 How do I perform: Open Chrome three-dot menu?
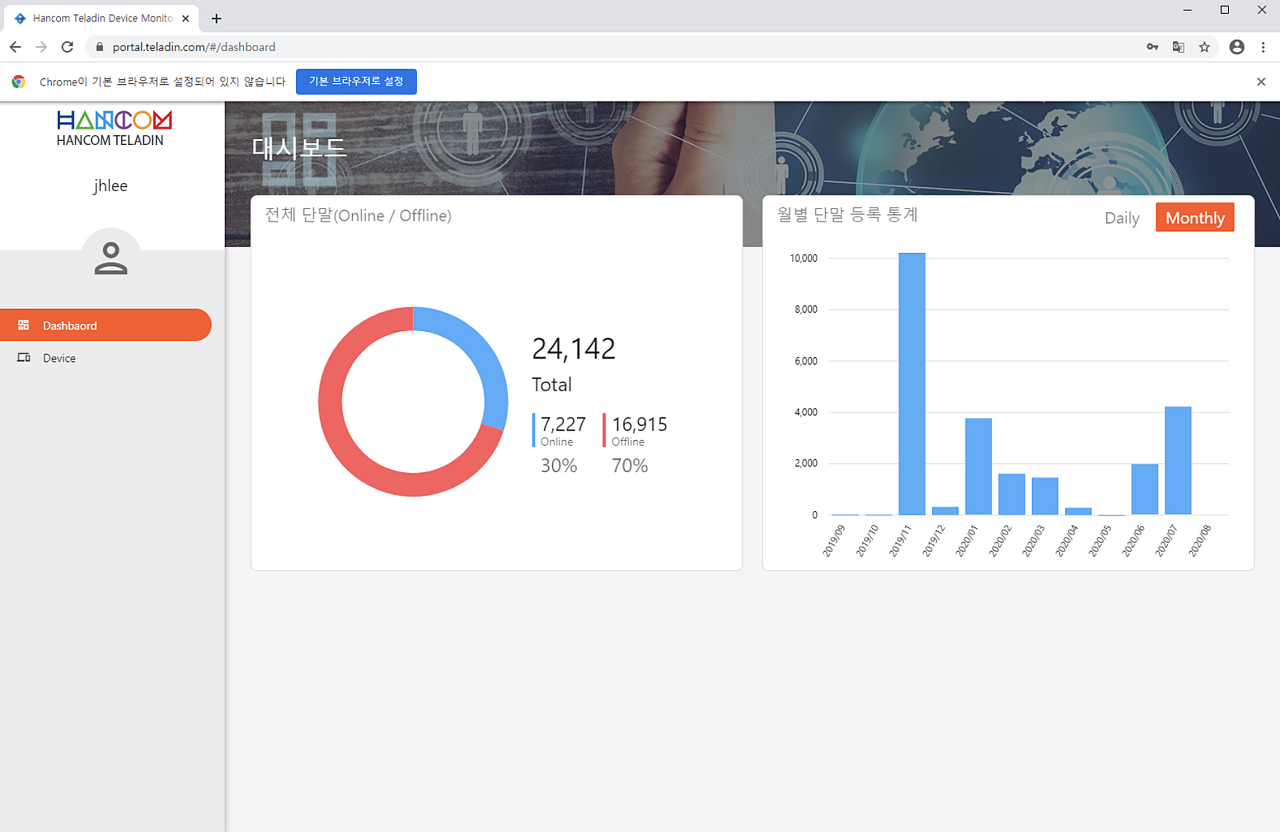pyautogui.click(x=1263, y=47)
